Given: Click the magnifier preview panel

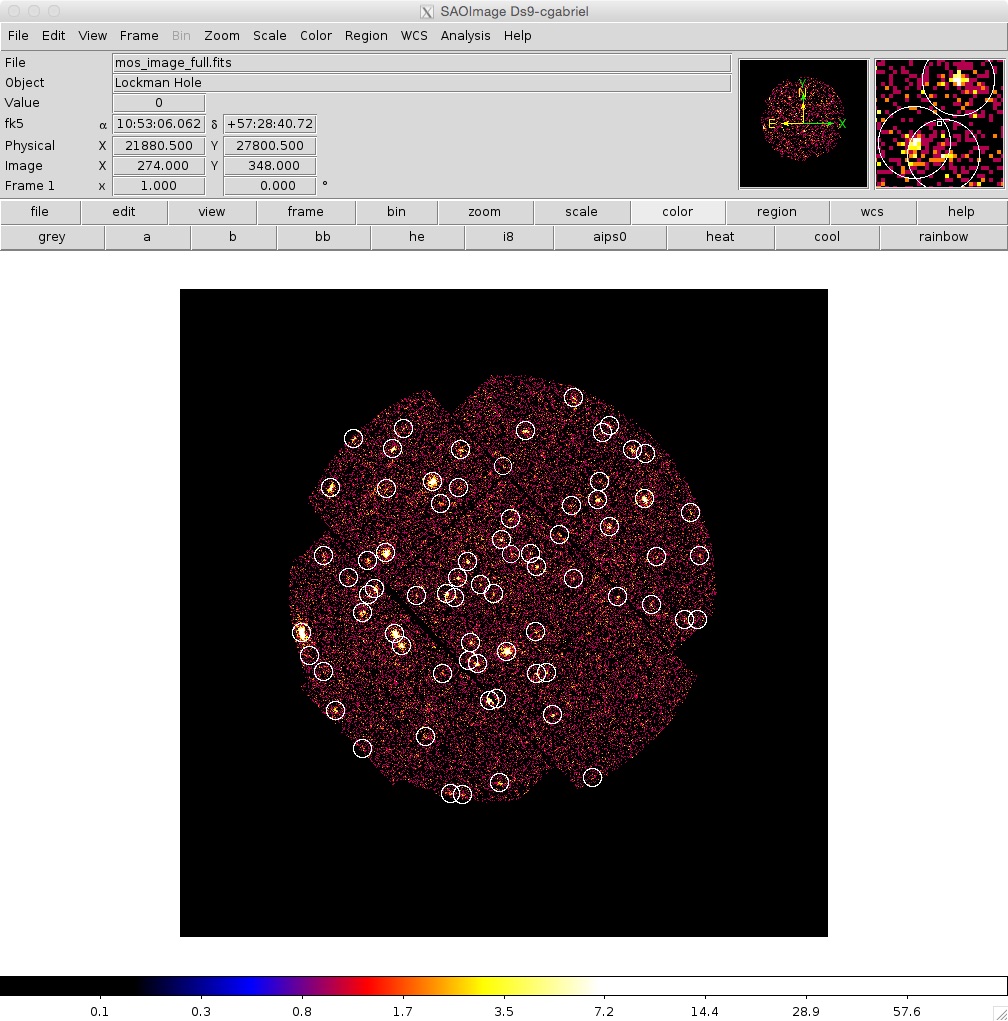Looking at the screenshot, I should pyautogui.click(x=940, y=124).
